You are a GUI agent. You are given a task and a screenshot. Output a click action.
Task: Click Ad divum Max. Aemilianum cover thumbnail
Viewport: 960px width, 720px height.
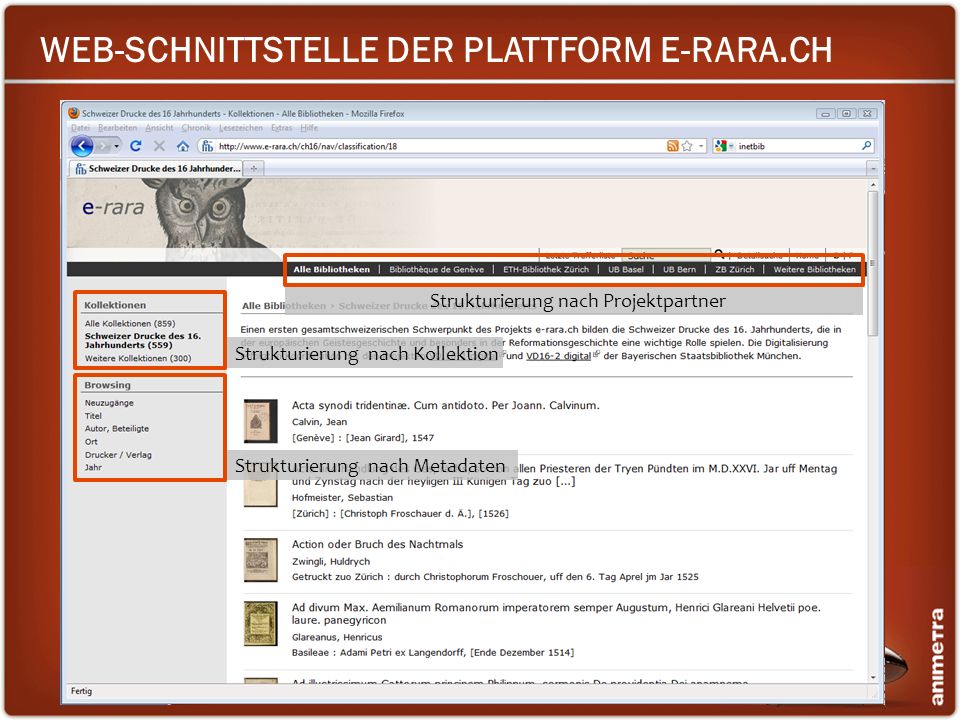pos(261,623)
